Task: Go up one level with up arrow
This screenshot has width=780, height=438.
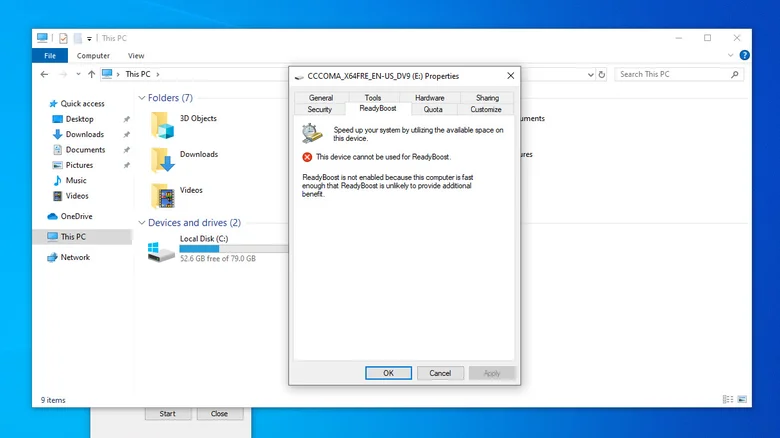Action: coord(92,74)
